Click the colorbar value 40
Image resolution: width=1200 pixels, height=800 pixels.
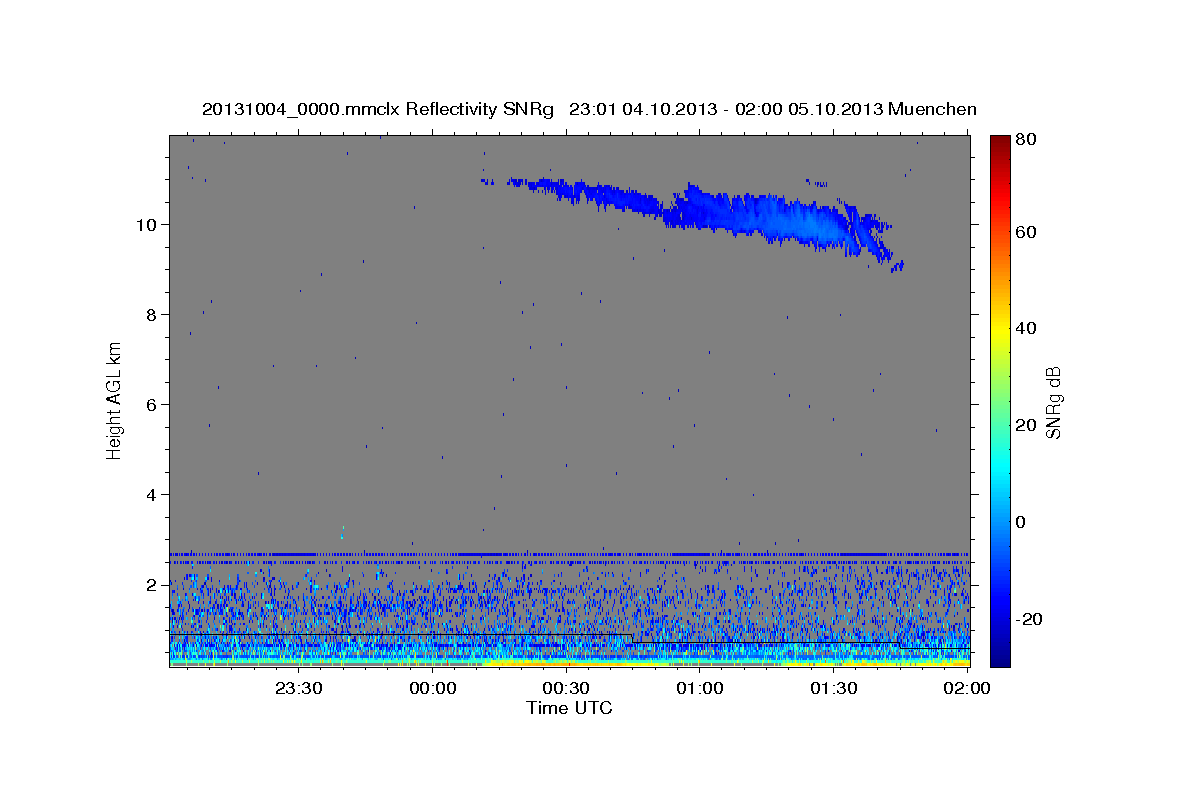1026,328
